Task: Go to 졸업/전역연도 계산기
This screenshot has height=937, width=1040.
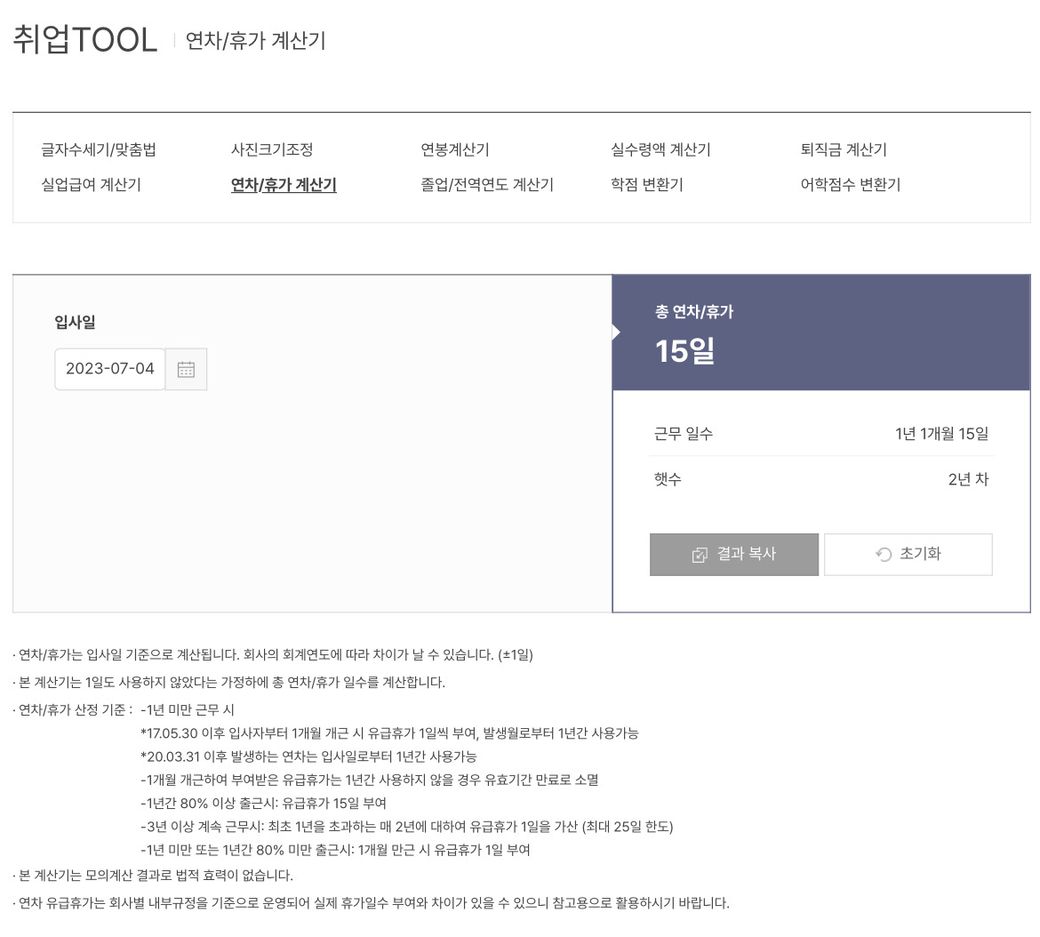Action: (487, 185)
